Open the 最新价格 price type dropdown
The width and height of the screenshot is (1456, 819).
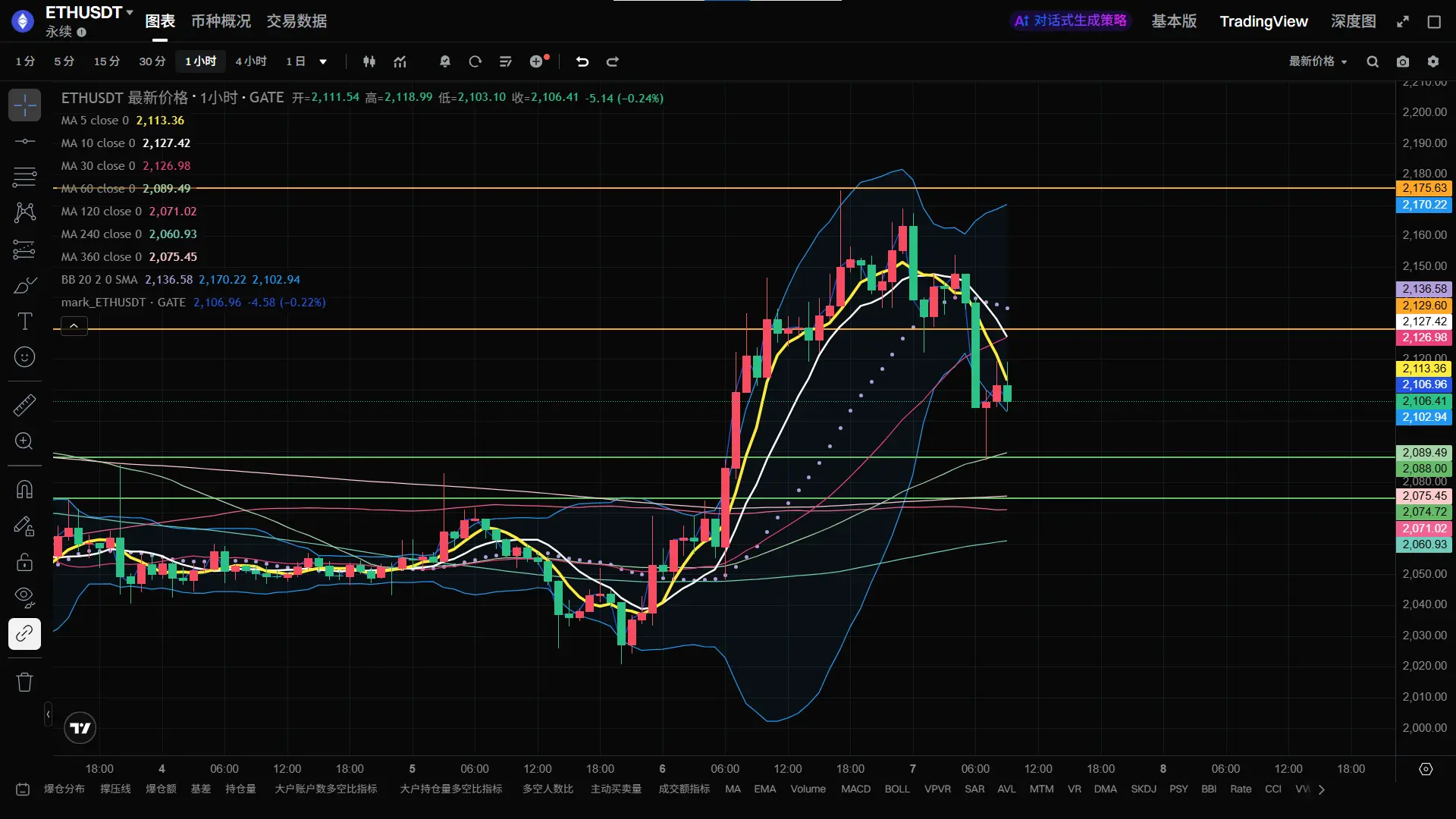[1318, 61]
